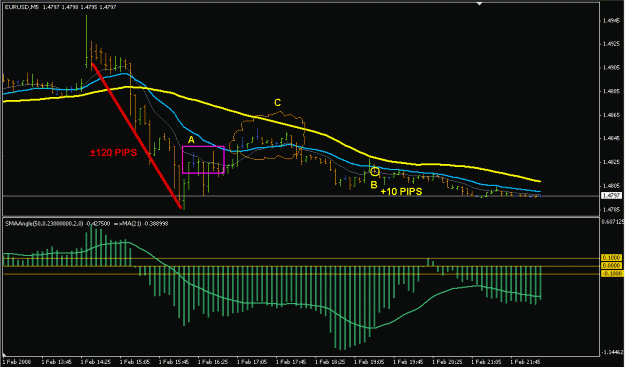Select the letter A label above magenta rectangle
This screenshot has width=625, height=367.
point(191,140)
